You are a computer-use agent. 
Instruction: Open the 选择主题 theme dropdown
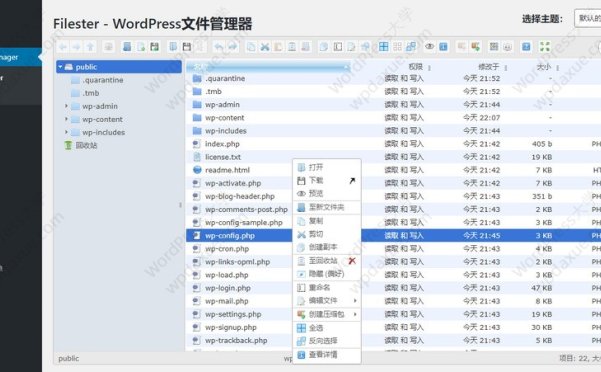click(587, 18)
